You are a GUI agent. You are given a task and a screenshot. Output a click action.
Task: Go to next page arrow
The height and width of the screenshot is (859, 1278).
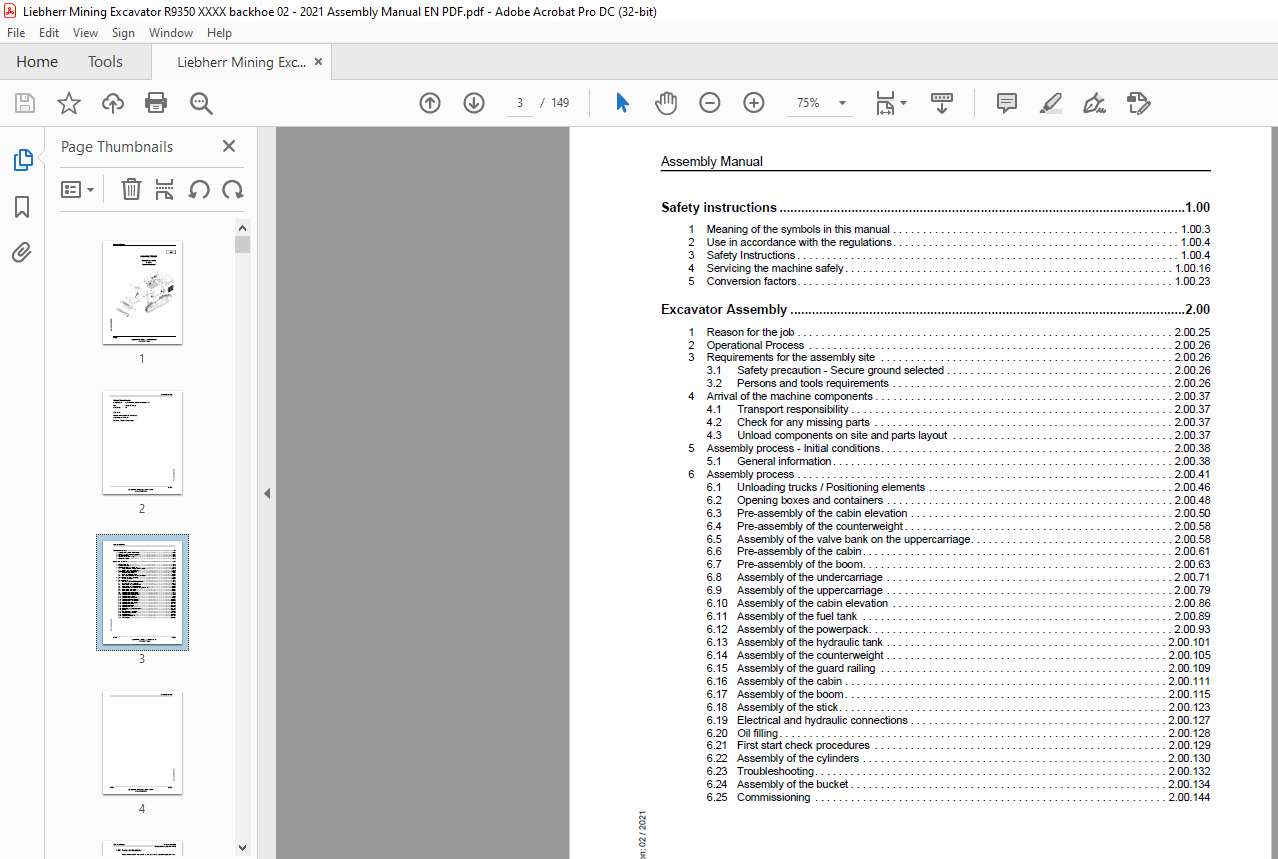tap(474, 103)
